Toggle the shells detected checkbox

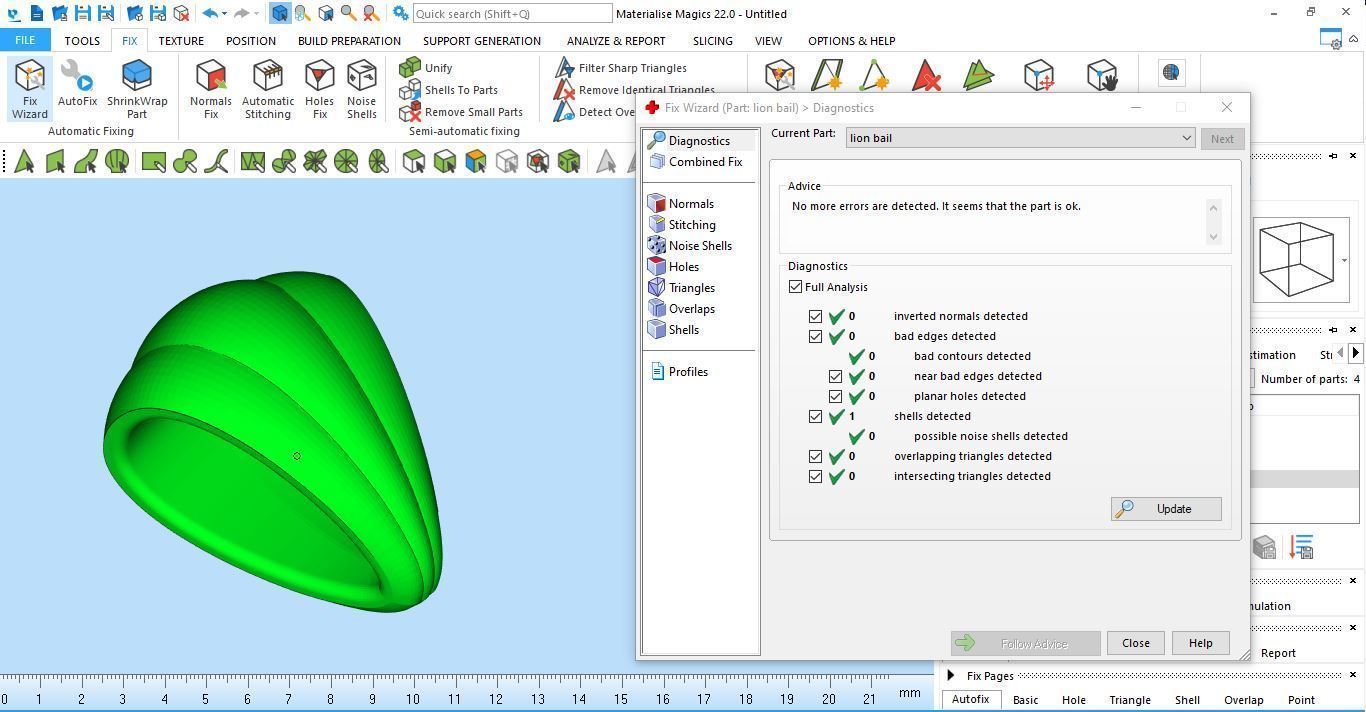pyautogui.click(x=816, y=416)
